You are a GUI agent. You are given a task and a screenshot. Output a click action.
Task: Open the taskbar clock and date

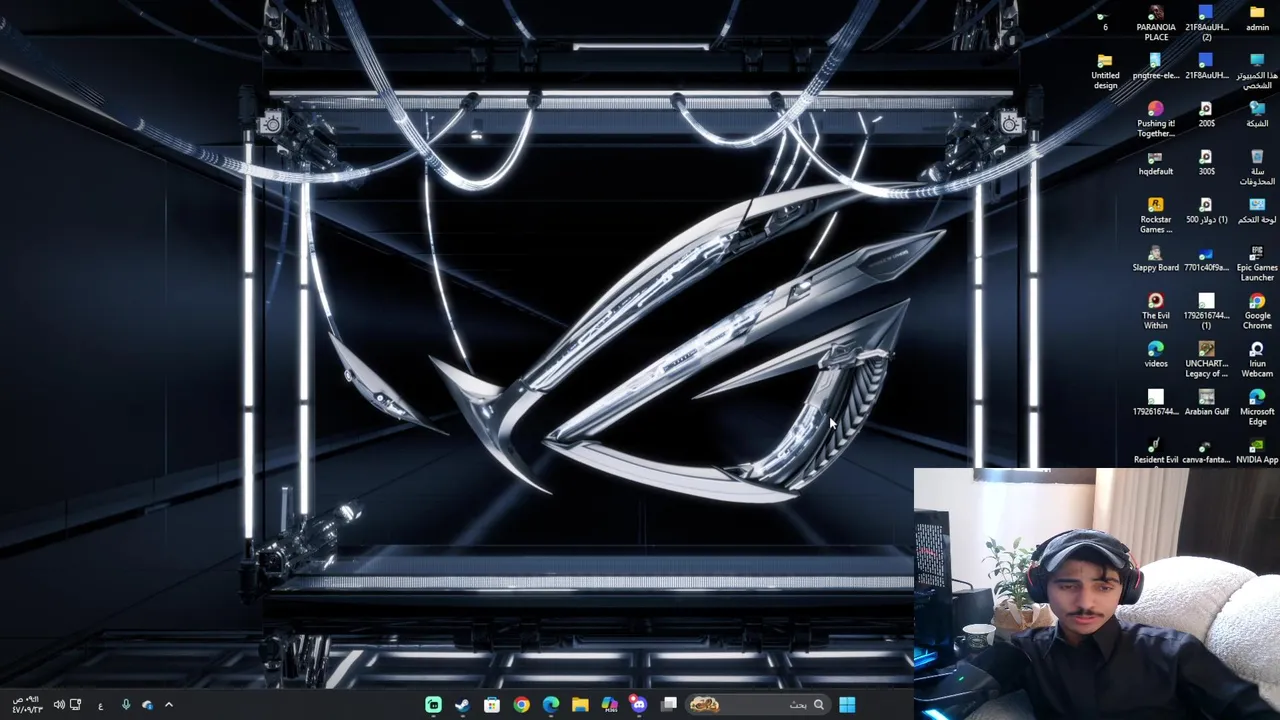tap(27, 705)
